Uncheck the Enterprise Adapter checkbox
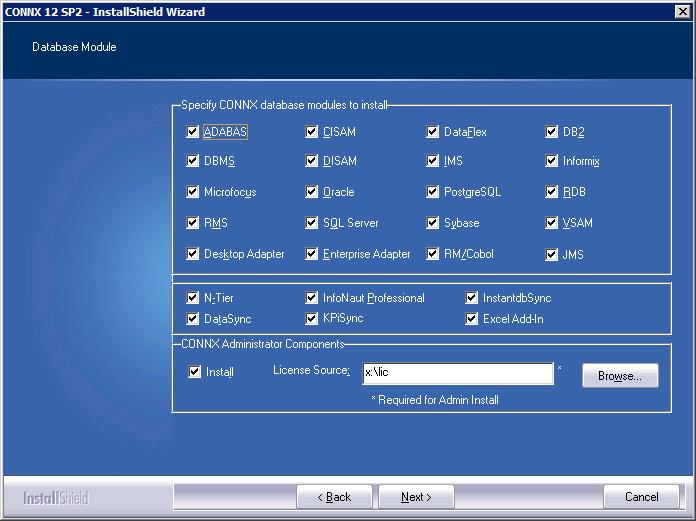 click(312, 254)
